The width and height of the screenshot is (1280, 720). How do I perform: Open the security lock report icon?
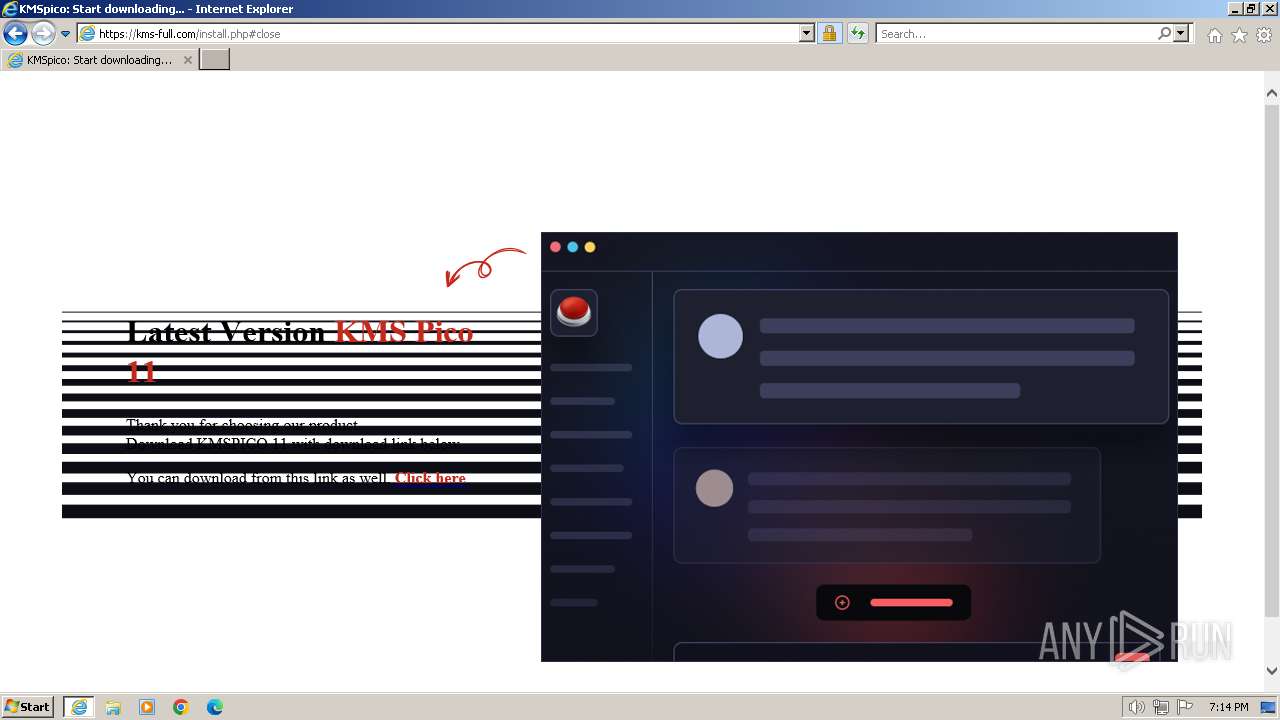829,34
